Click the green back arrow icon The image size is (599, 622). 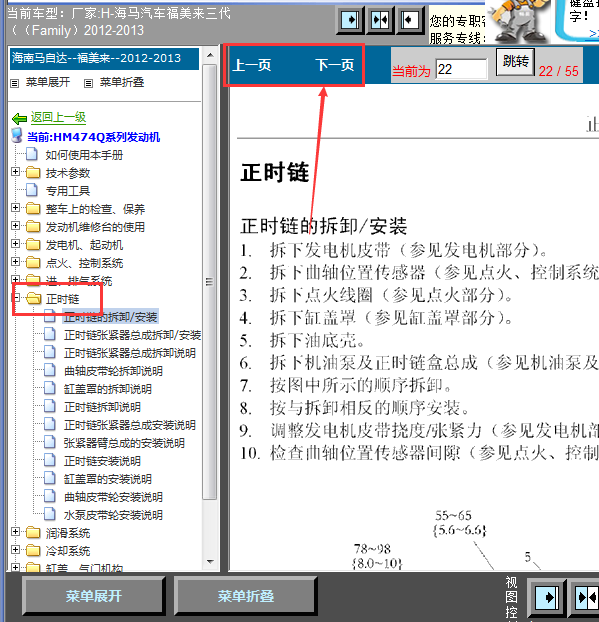point(19,118)
